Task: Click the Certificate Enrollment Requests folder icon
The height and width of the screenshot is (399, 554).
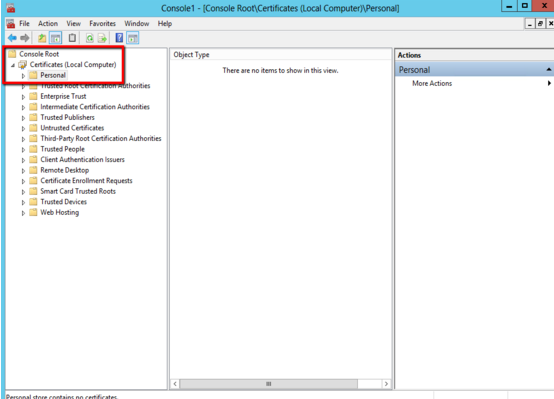Action: point(33,181)
